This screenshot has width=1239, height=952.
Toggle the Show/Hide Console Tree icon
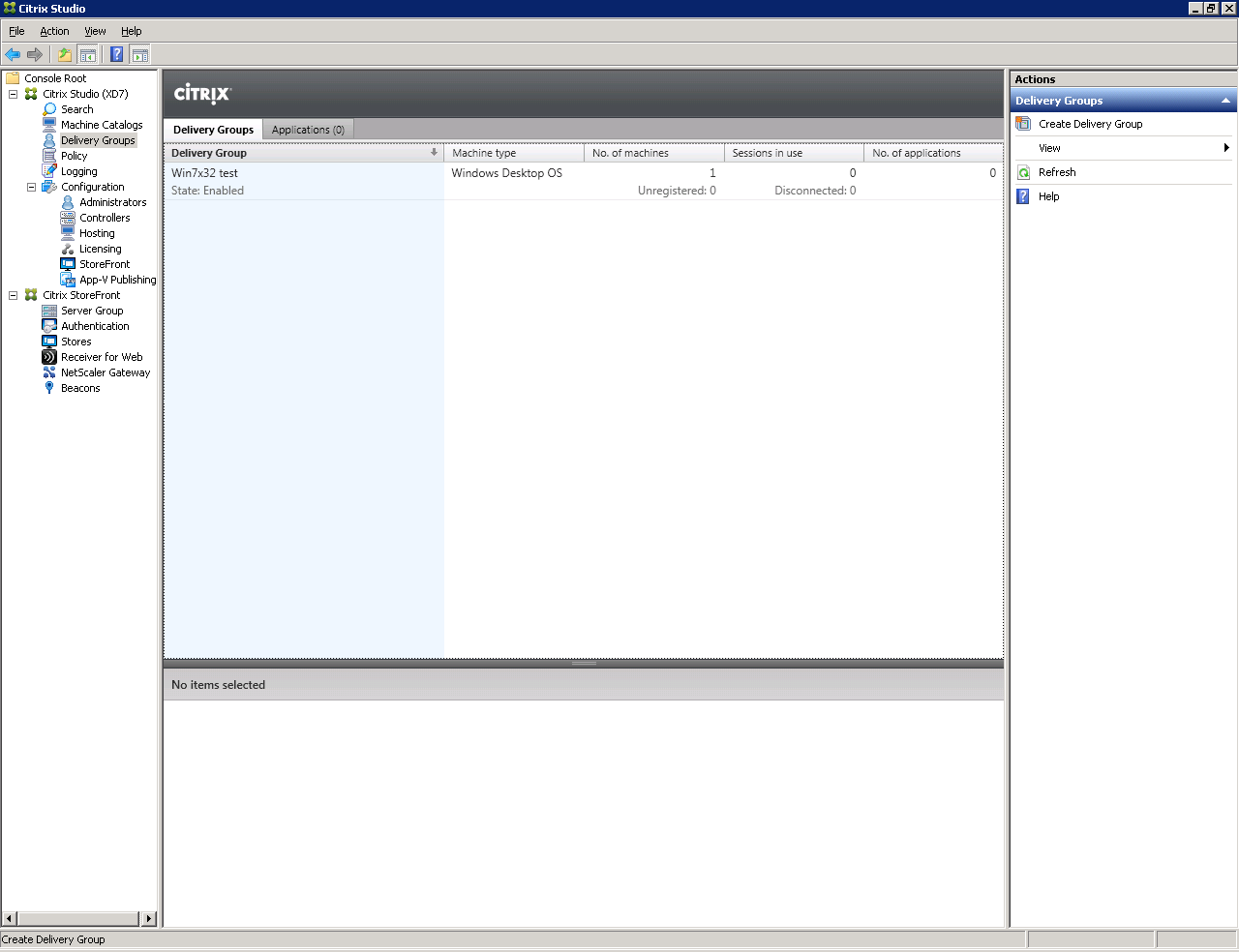coord(88,54)
